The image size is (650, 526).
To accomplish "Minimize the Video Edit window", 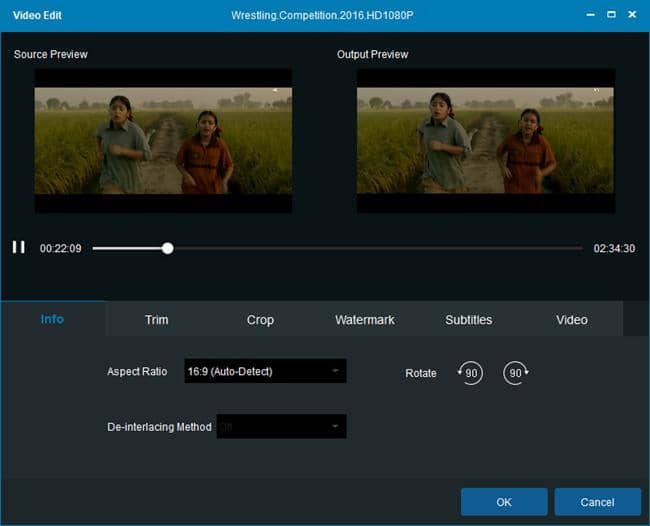I will [x=591, y=15].
